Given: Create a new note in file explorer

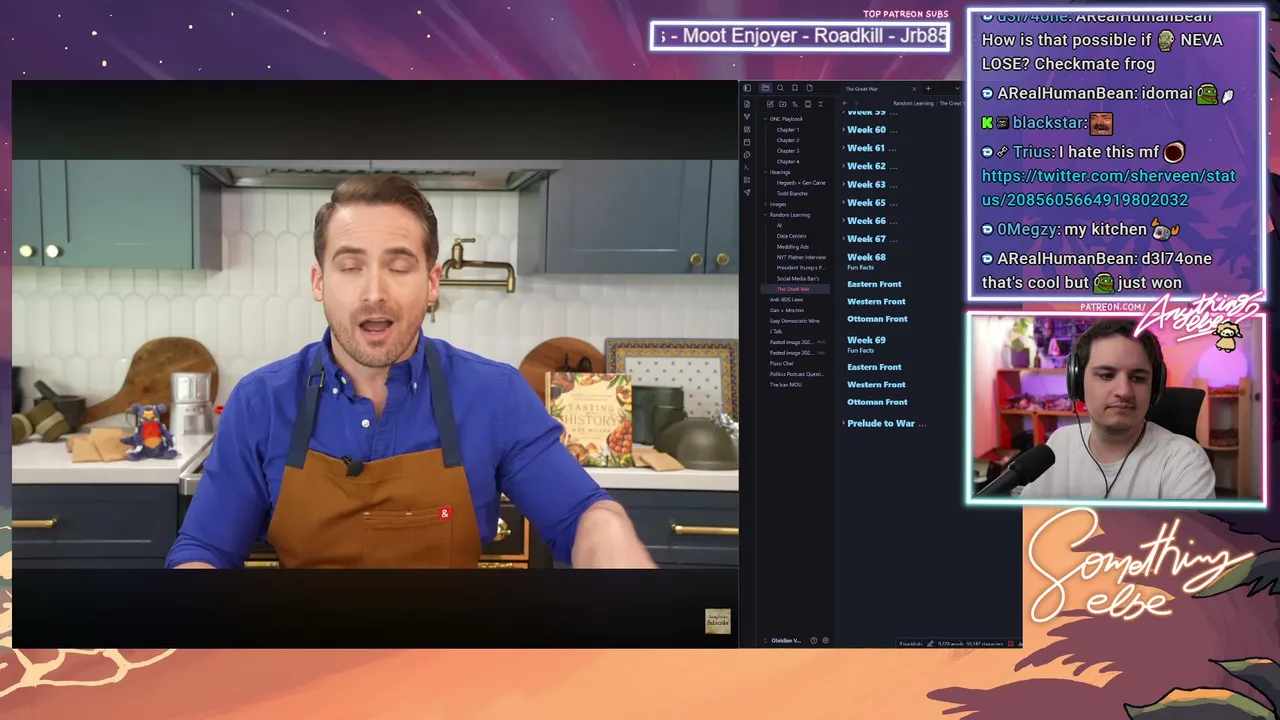Looking at the screenshot, I should 770,104.
